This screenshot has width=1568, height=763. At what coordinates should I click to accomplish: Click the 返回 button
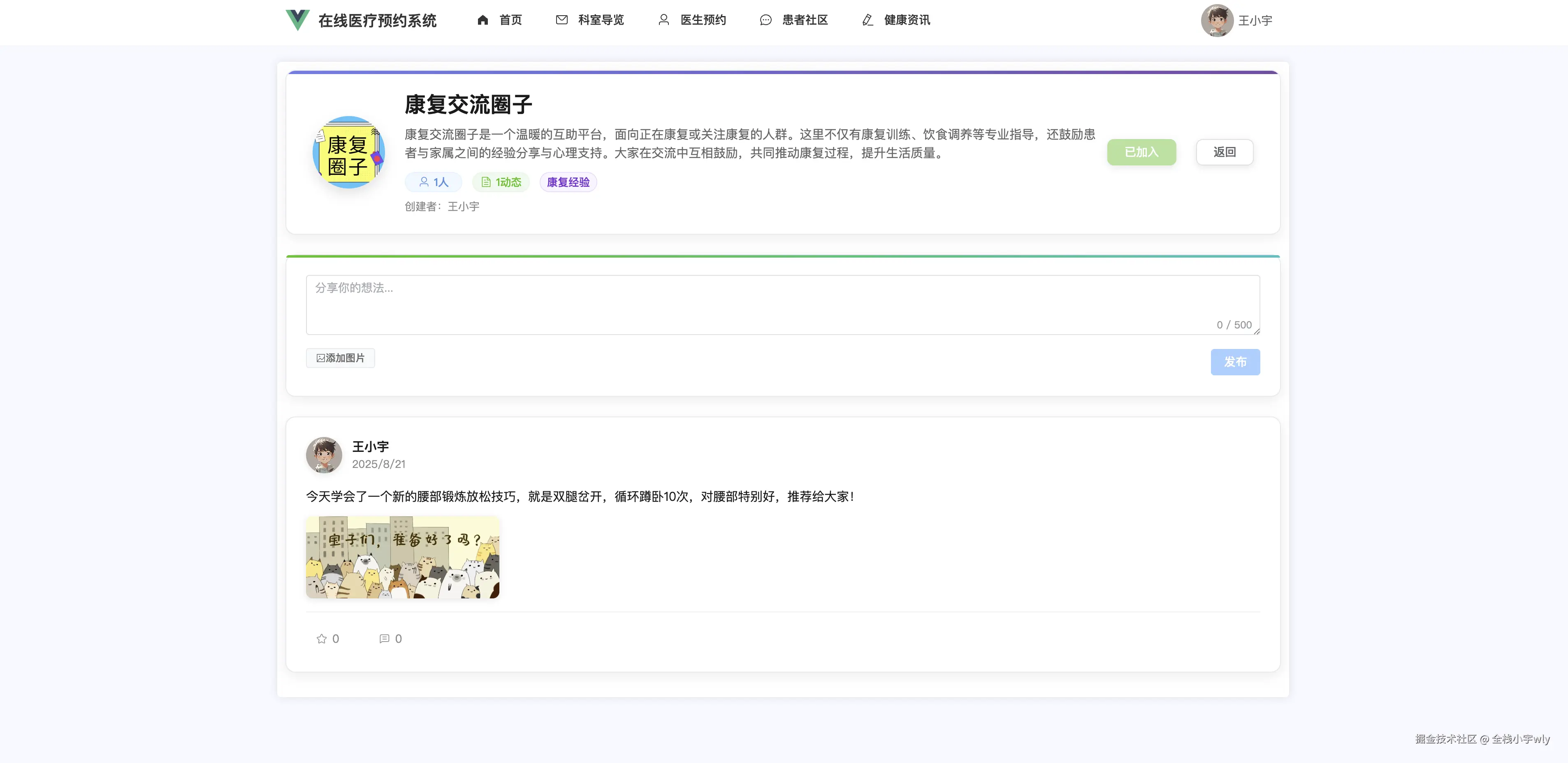[x=1224, y=152]
